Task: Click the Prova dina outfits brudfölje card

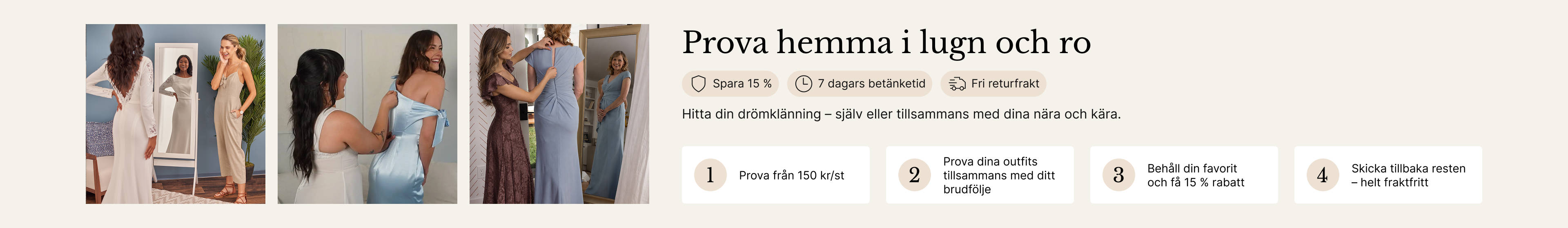Action: click(x=980, y=175)
